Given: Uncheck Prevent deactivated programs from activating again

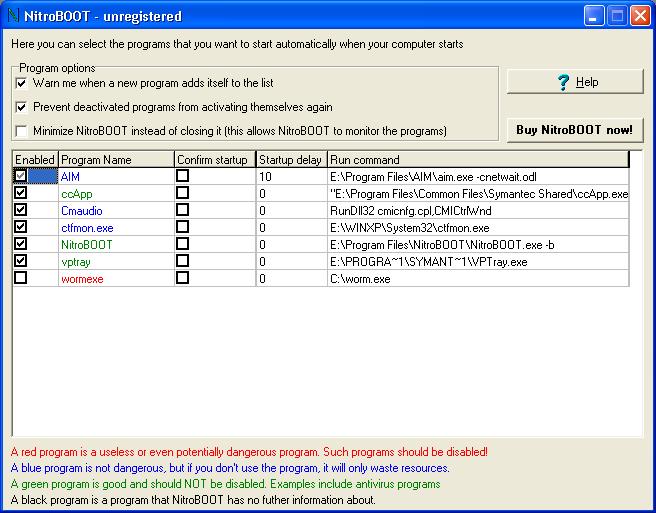Looking at the screenshot, I should point(21,107).
